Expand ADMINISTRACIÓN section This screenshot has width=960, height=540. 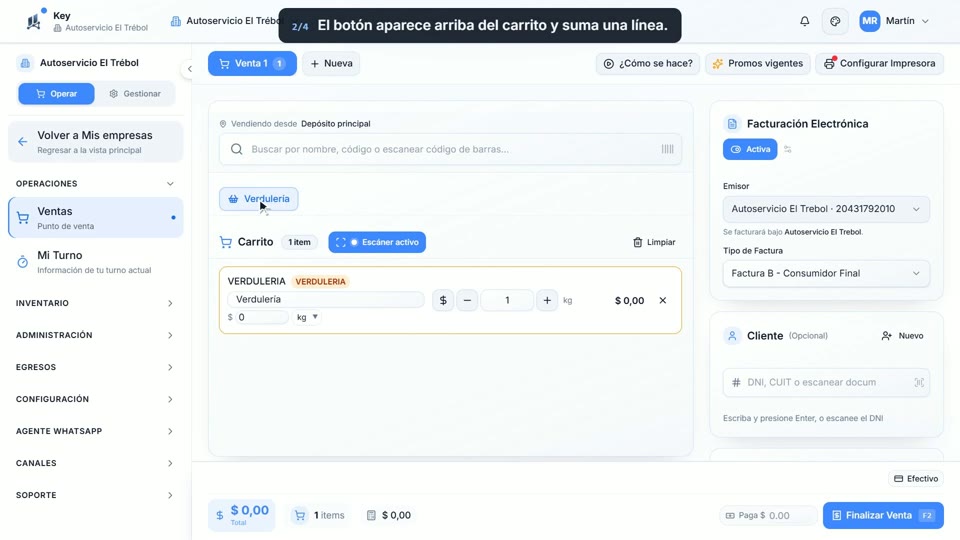coord(96,335)
